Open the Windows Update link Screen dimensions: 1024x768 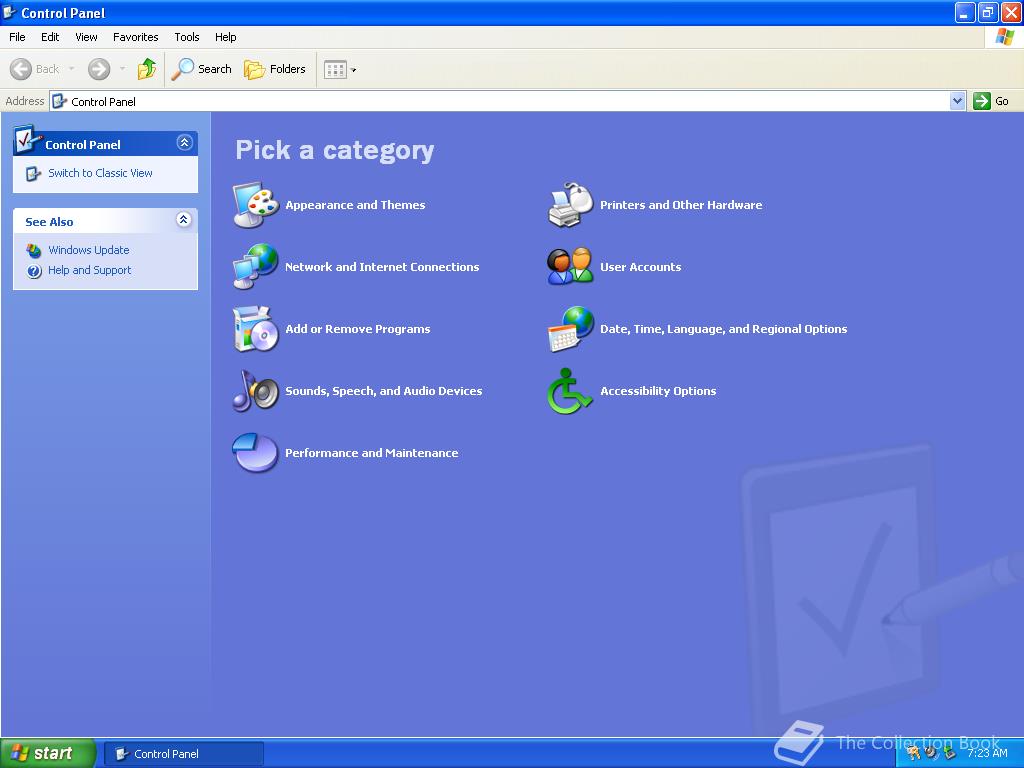point(87,250)
